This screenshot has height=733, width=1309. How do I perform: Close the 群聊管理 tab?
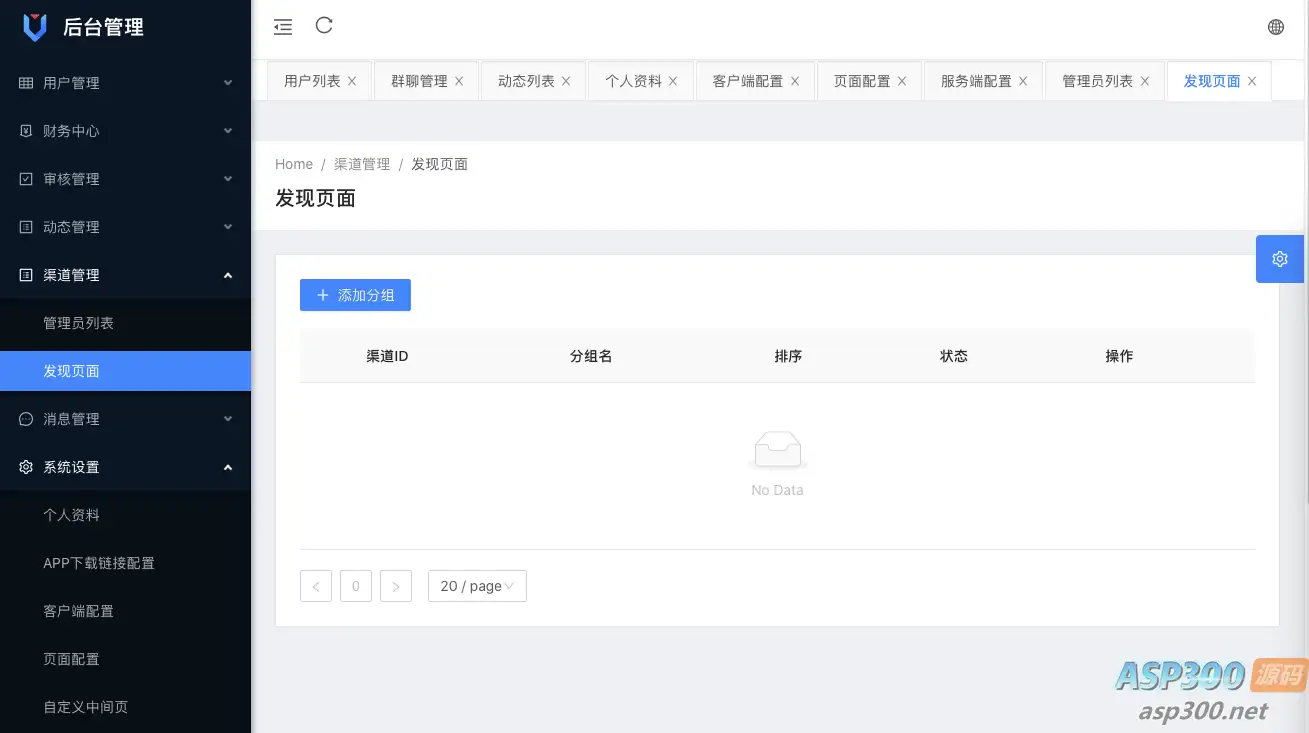pyautogui.click(x=459, y=81)
